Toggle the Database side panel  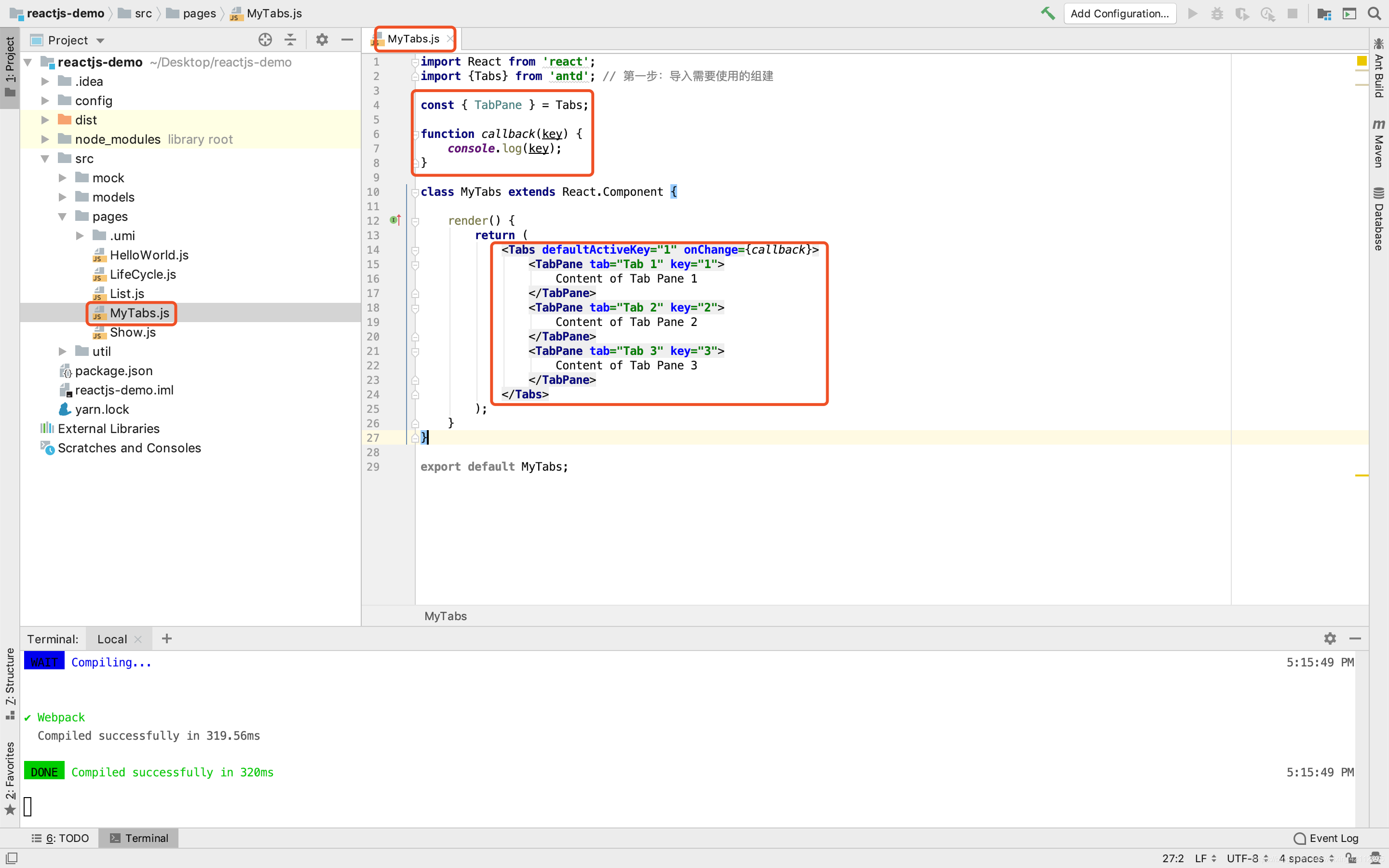point(1379,219)
